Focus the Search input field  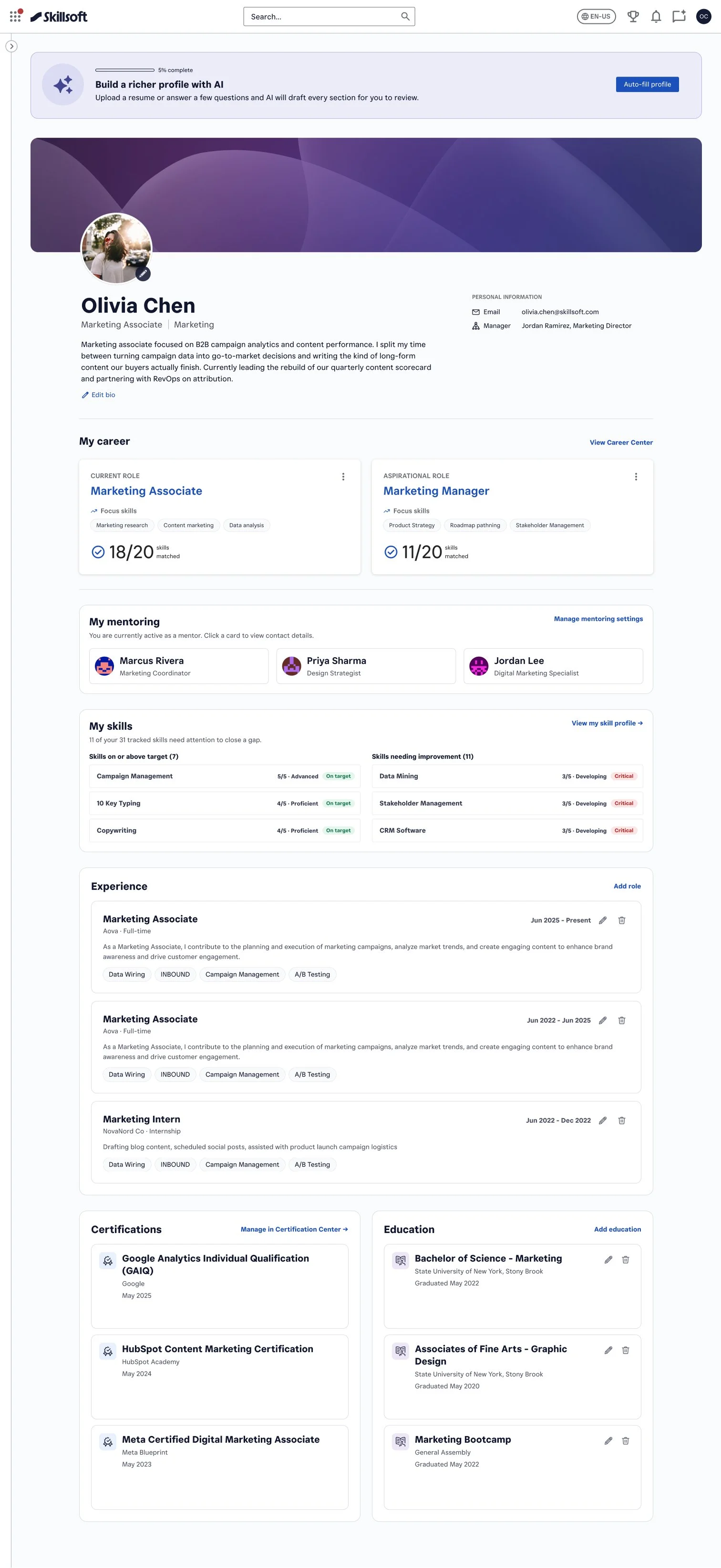pos(329,16)
